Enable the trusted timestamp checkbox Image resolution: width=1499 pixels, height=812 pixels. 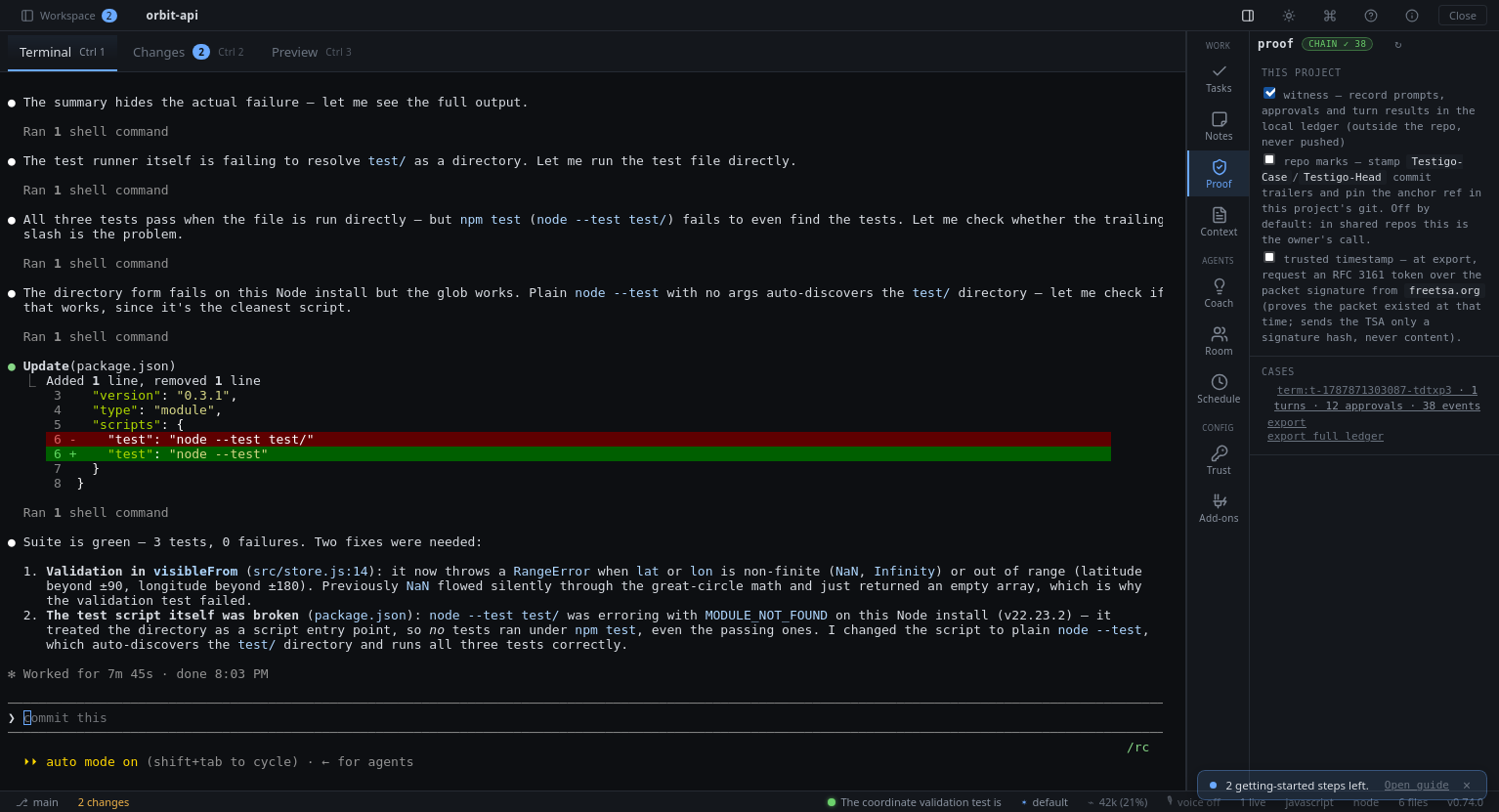pyautogui.click(x=1269, y=257)
